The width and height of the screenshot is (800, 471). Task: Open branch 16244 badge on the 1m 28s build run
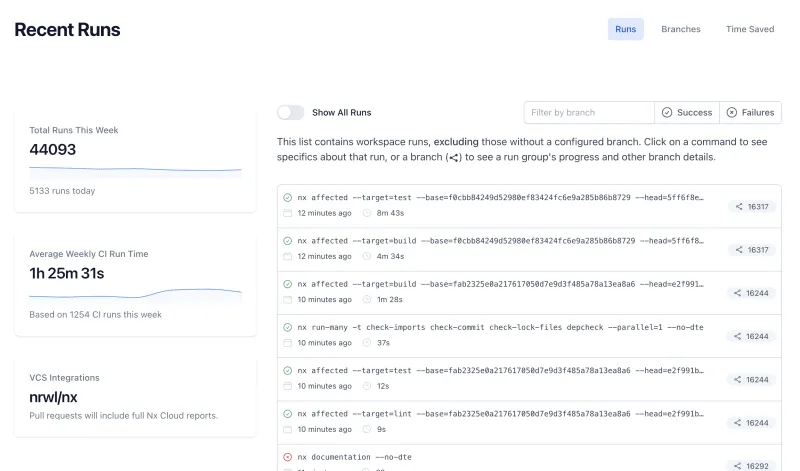(x=751, y=293)
